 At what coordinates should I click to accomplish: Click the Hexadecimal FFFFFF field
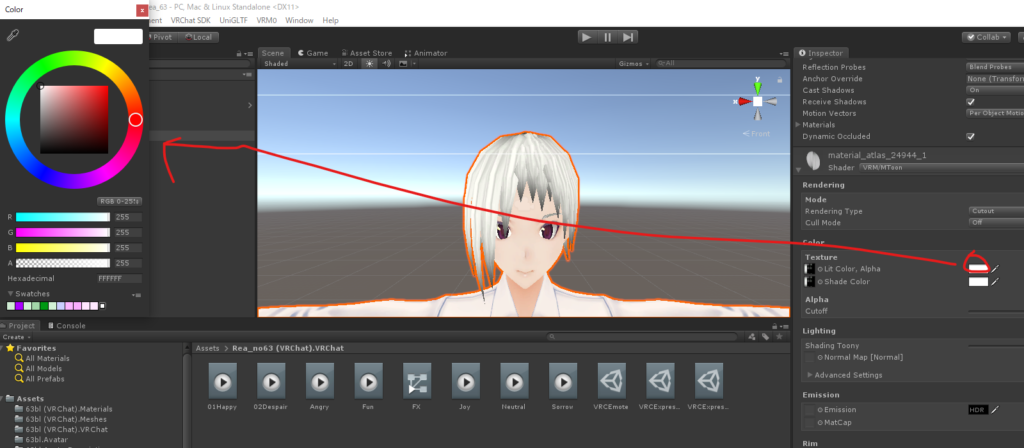120,278
